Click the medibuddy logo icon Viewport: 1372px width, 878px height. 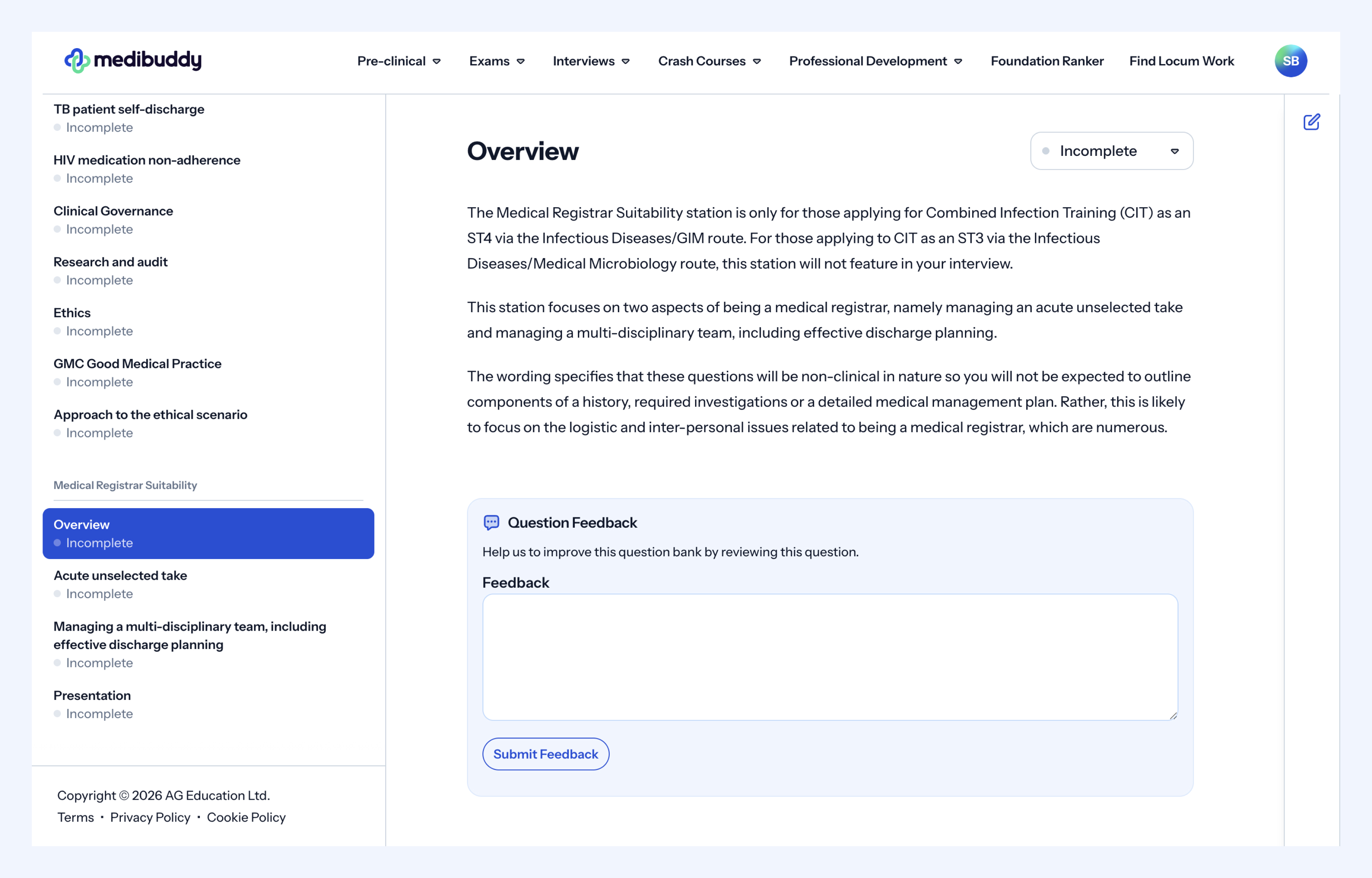(x=77, y=60)
